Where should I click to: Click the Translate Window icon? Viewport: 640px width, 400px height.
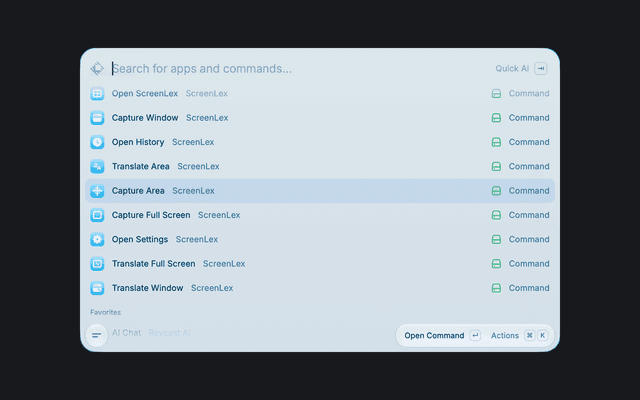coord(97,288)
